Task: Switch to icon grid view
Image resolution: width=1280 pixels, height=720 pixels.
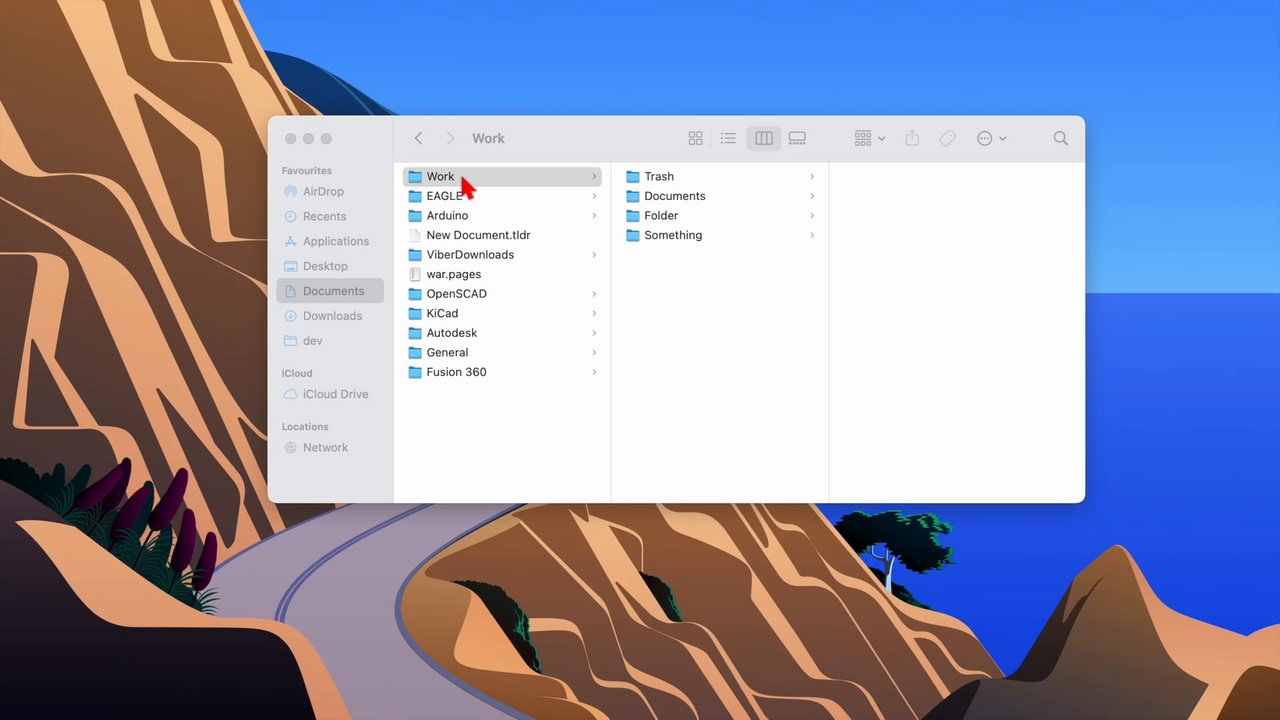Action: 696,138
